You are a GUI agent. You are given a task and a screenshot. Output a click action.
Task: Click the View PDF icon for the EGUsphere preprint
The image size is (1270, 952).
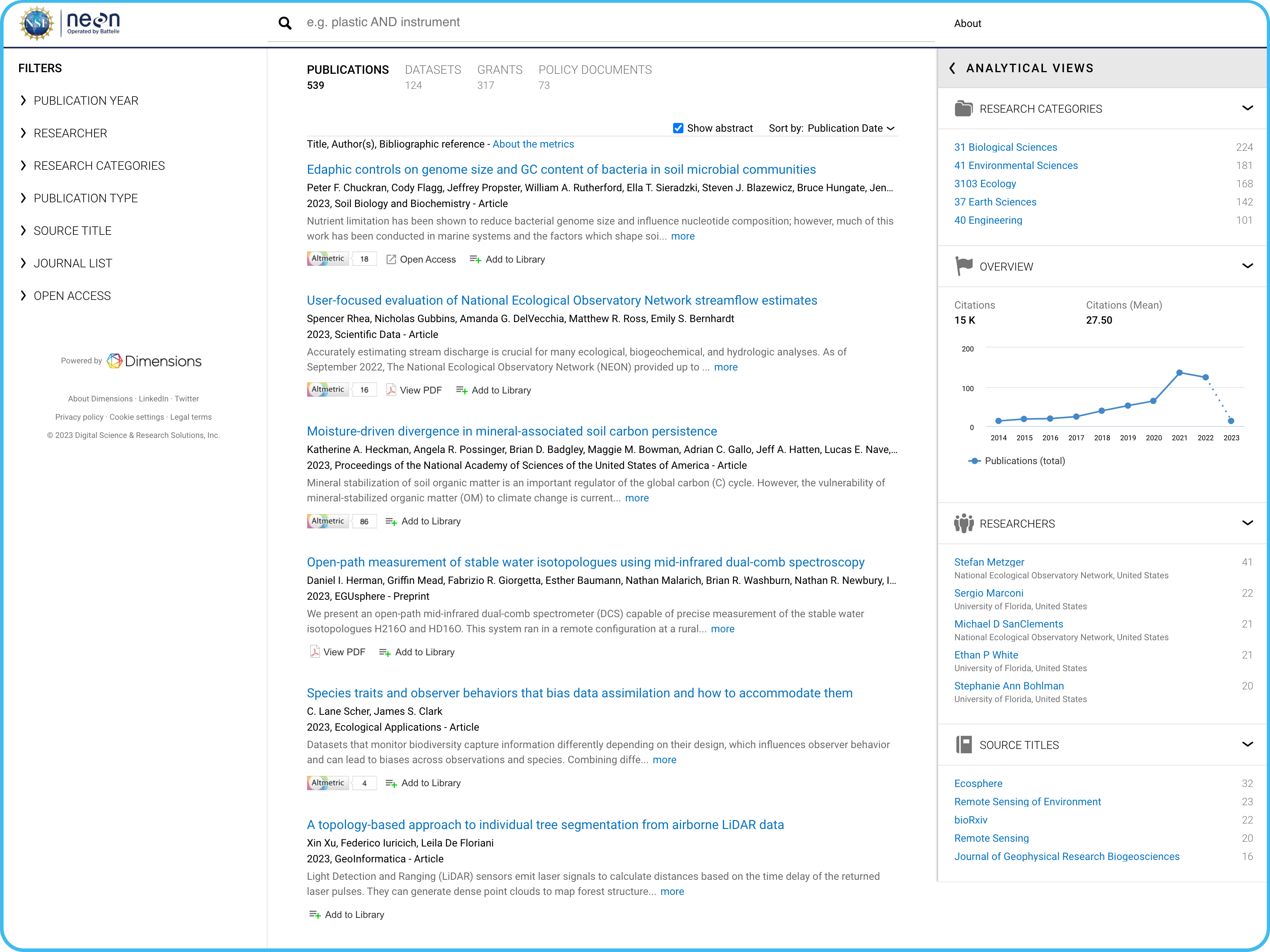click(x=315, y=652)
